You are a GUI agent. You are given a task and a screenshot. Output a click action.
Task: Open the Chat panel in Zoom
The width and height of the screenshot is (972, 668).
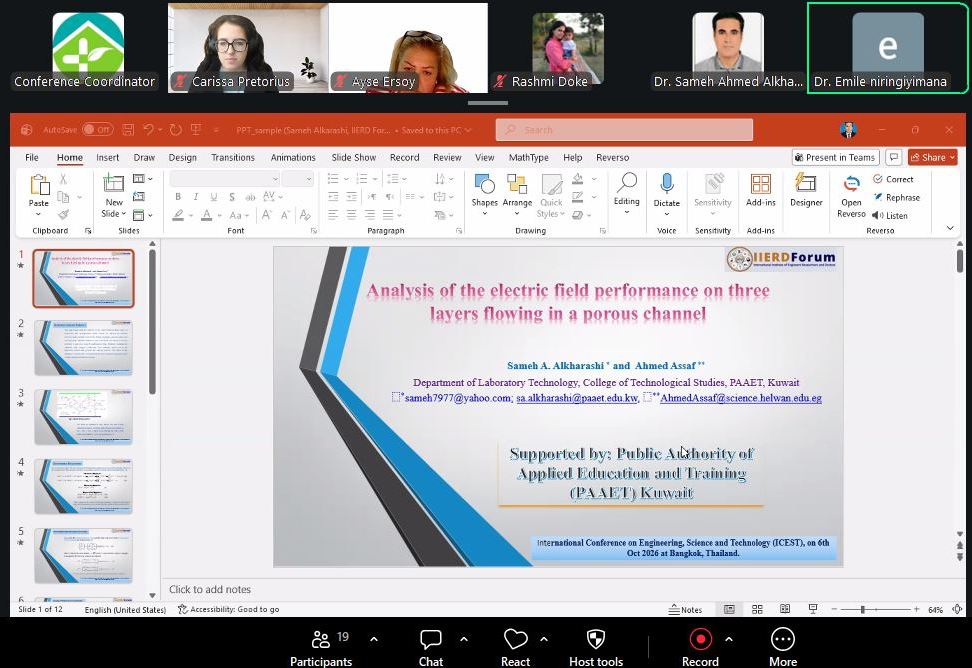coord(431,648)
